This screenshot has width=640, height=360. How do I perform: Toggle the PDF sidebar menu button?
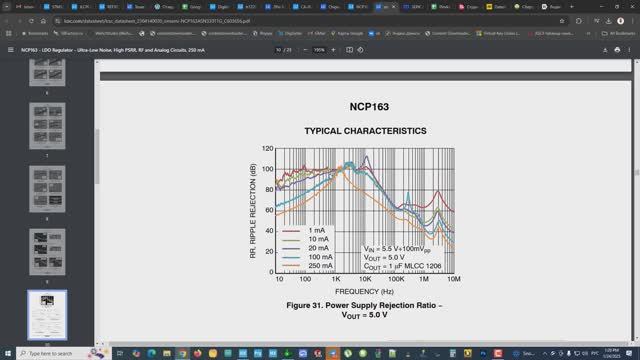click(x=11, y=50)
